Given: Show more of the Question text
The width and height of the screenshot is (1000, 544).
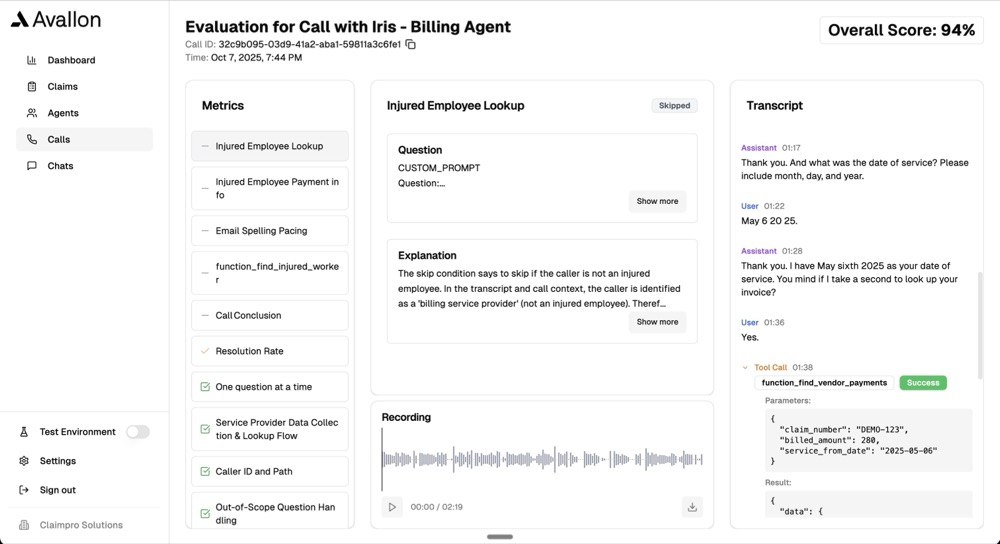Looking at the screenshot, I should 657,201.
